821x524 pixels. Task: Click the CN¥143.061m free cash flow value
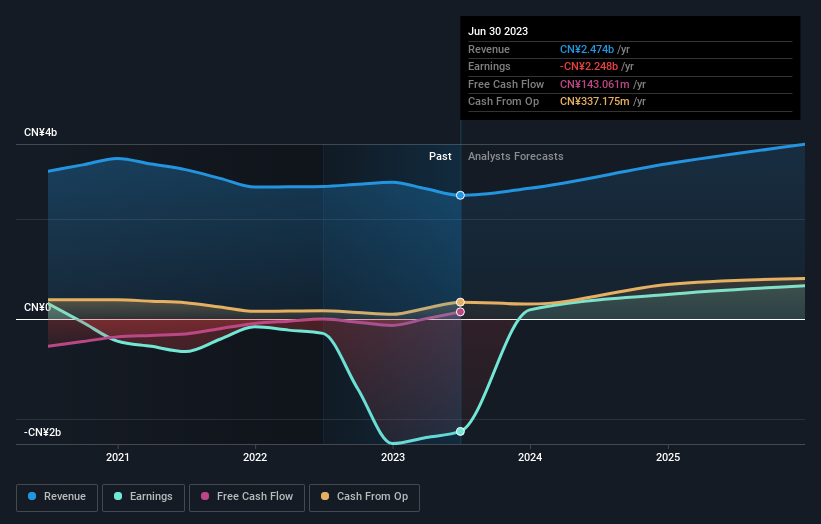click(x=595, y=84)
